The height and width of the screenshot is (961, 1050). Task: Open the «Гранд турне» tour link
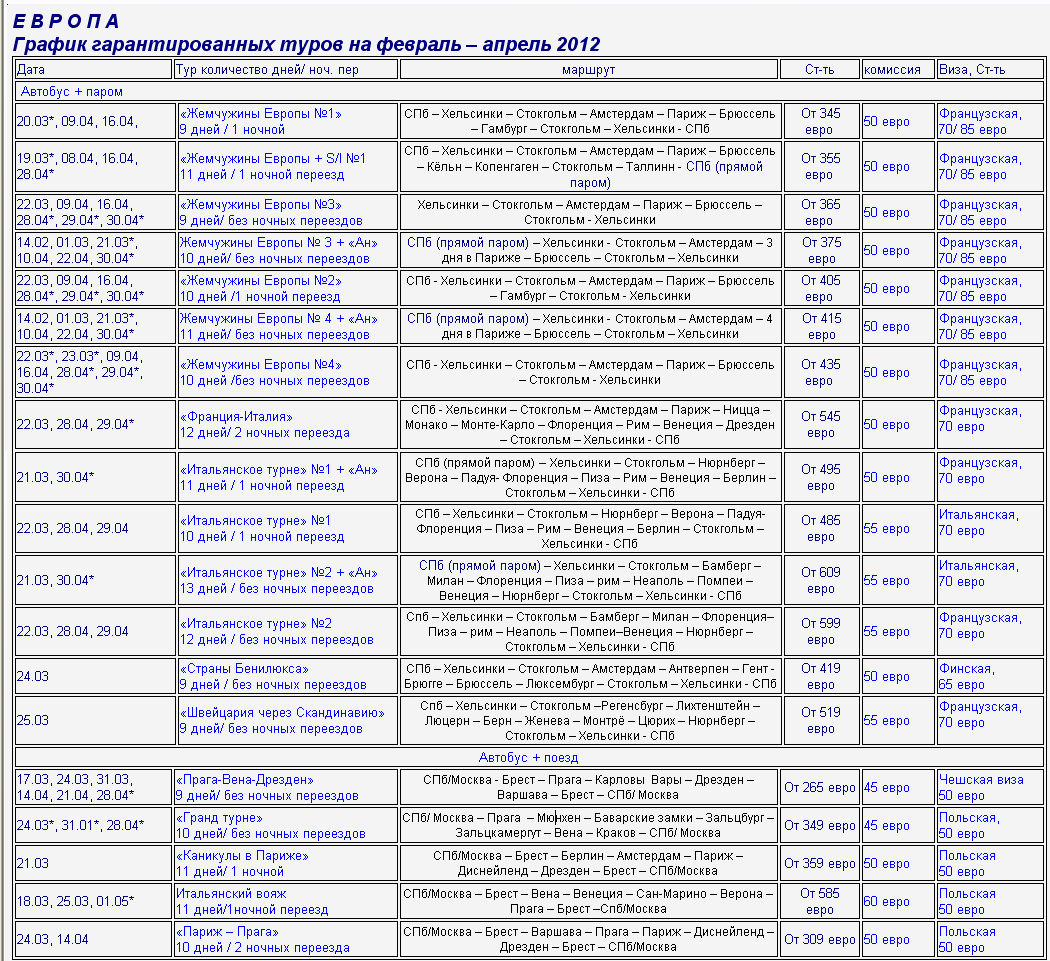click(x=219, y=817)
